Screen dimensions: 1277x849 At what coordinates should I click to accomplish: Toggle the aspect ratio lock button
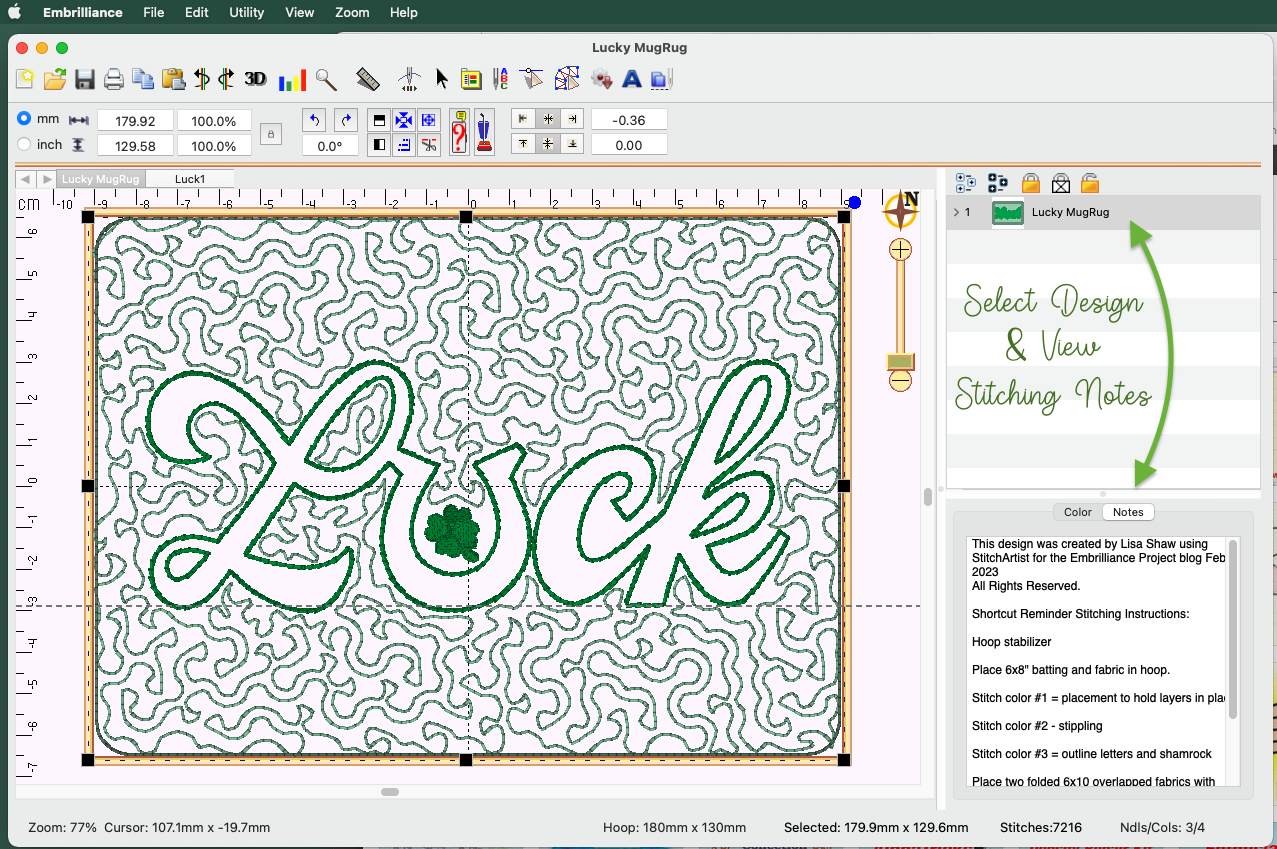coord(270,133)
